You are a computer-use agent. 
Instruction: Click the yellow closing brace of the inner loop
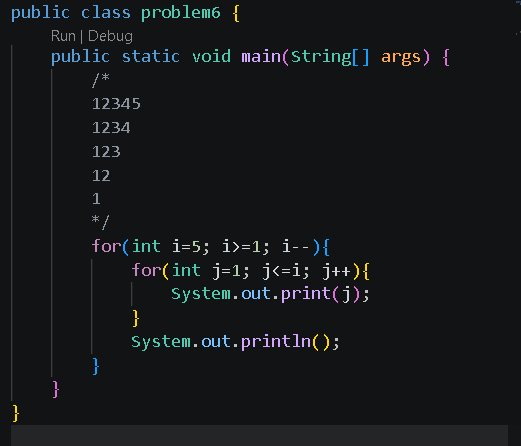(x=136, y=318)
